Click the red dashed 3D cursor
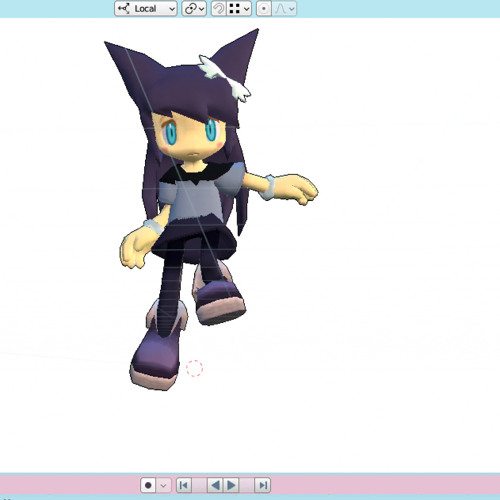The height and width of the screenshot is (500, 500). tap(194, 368)
